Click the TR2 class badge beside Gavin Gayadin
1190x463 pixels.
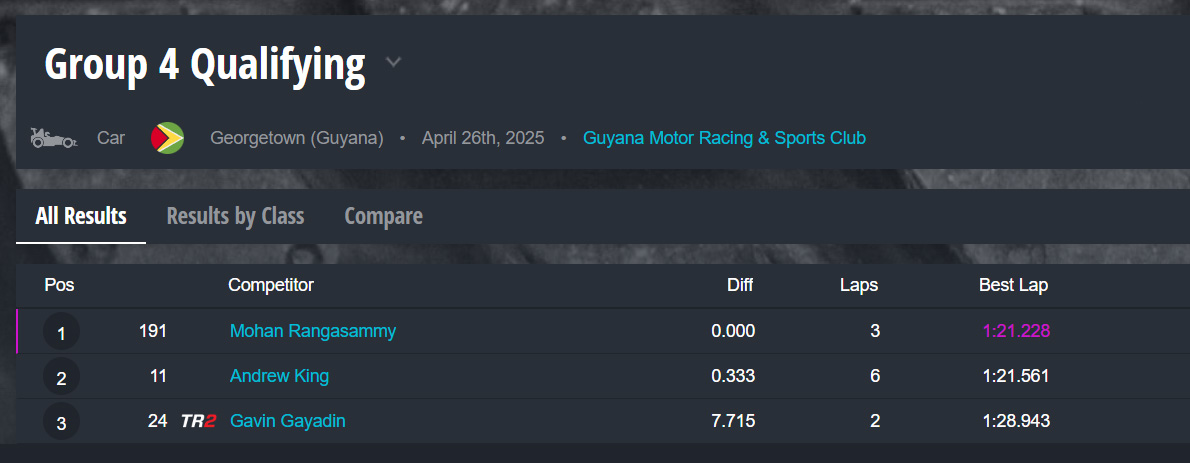pyautogui.click(x=198, y=422)
